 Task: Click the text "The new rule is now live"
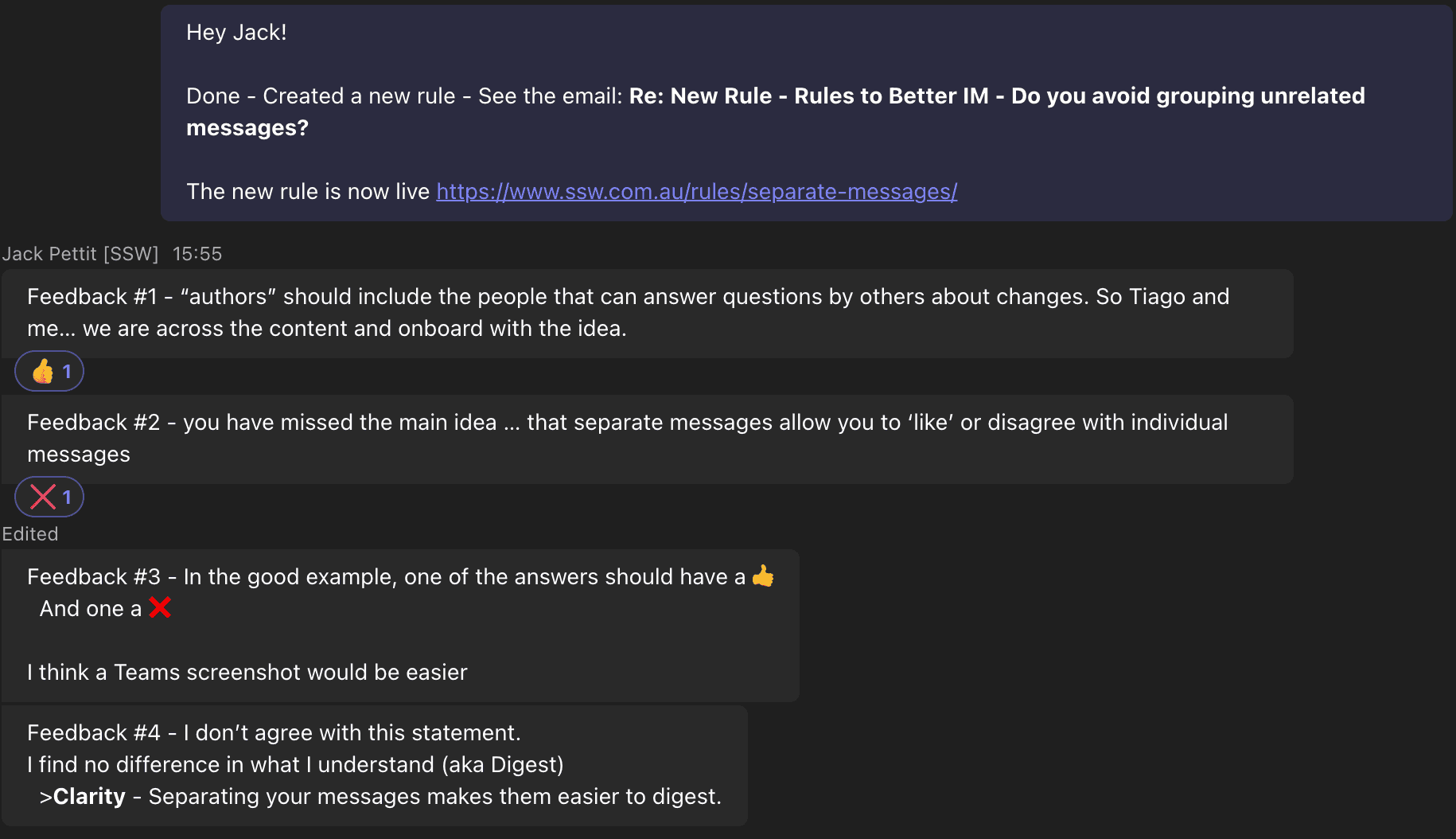click(x=308, y=192)
